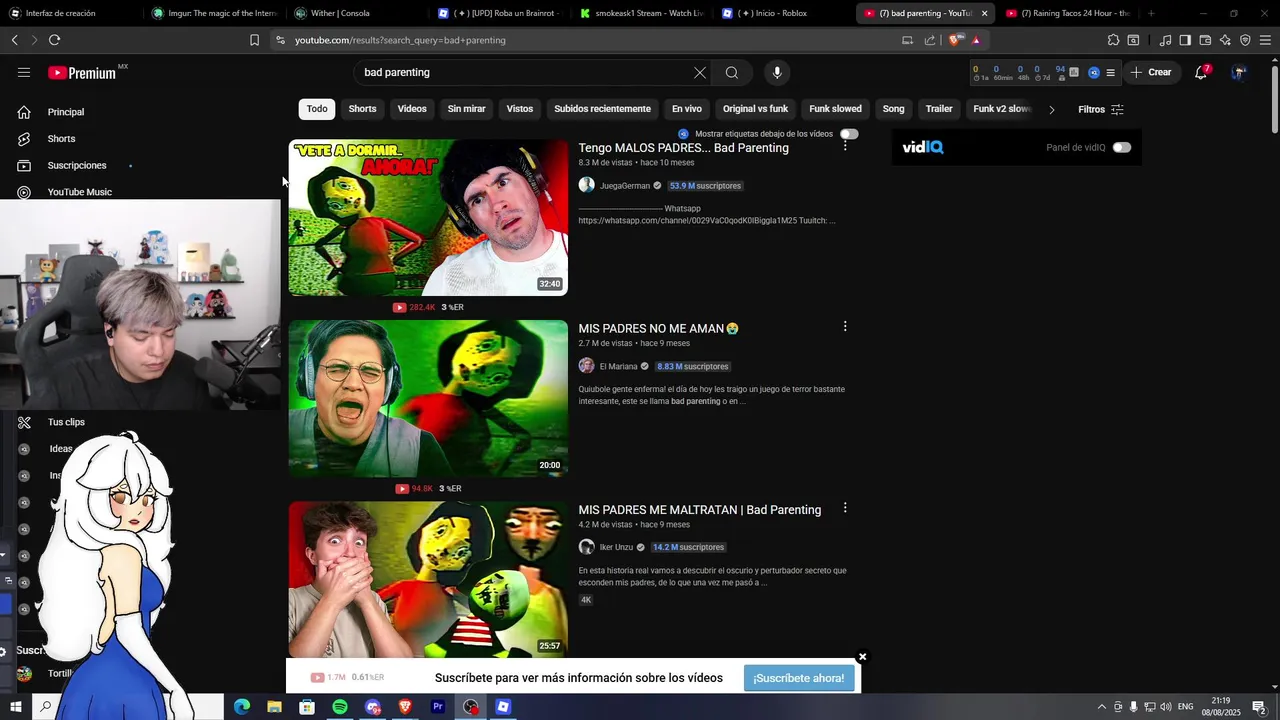Viewport: 1280px width, 720px height.
Task: Open more options for MIS PADRES ME MALTRATAN
Action: pyautogui.click(x=845, y=508)
